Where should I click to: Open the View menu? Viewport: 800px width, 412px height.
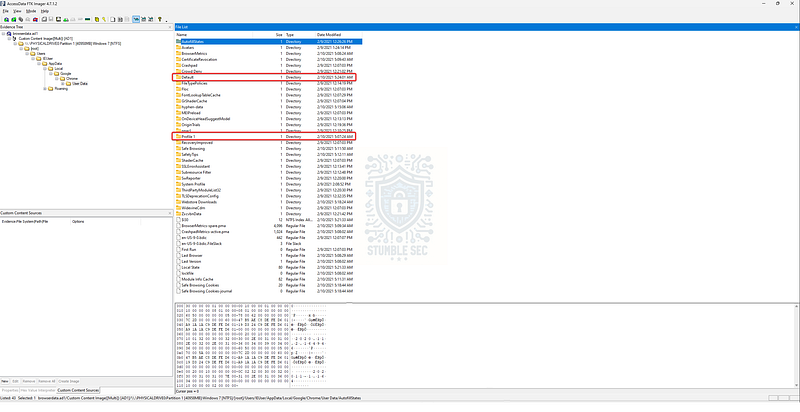pos(17,11)
